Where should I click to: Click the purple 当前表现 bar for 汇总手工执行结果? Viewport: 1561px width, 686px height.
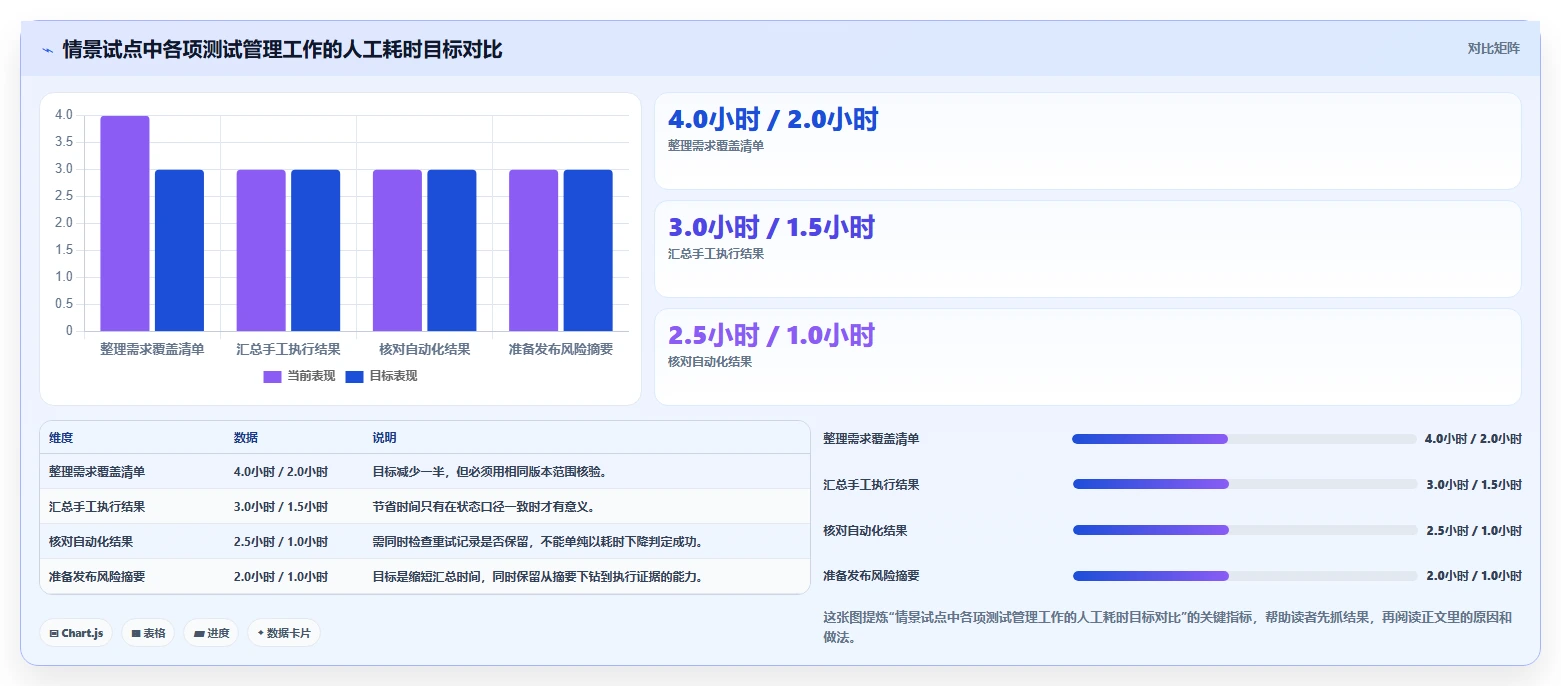pyautogui.click(x=261, y=250)
